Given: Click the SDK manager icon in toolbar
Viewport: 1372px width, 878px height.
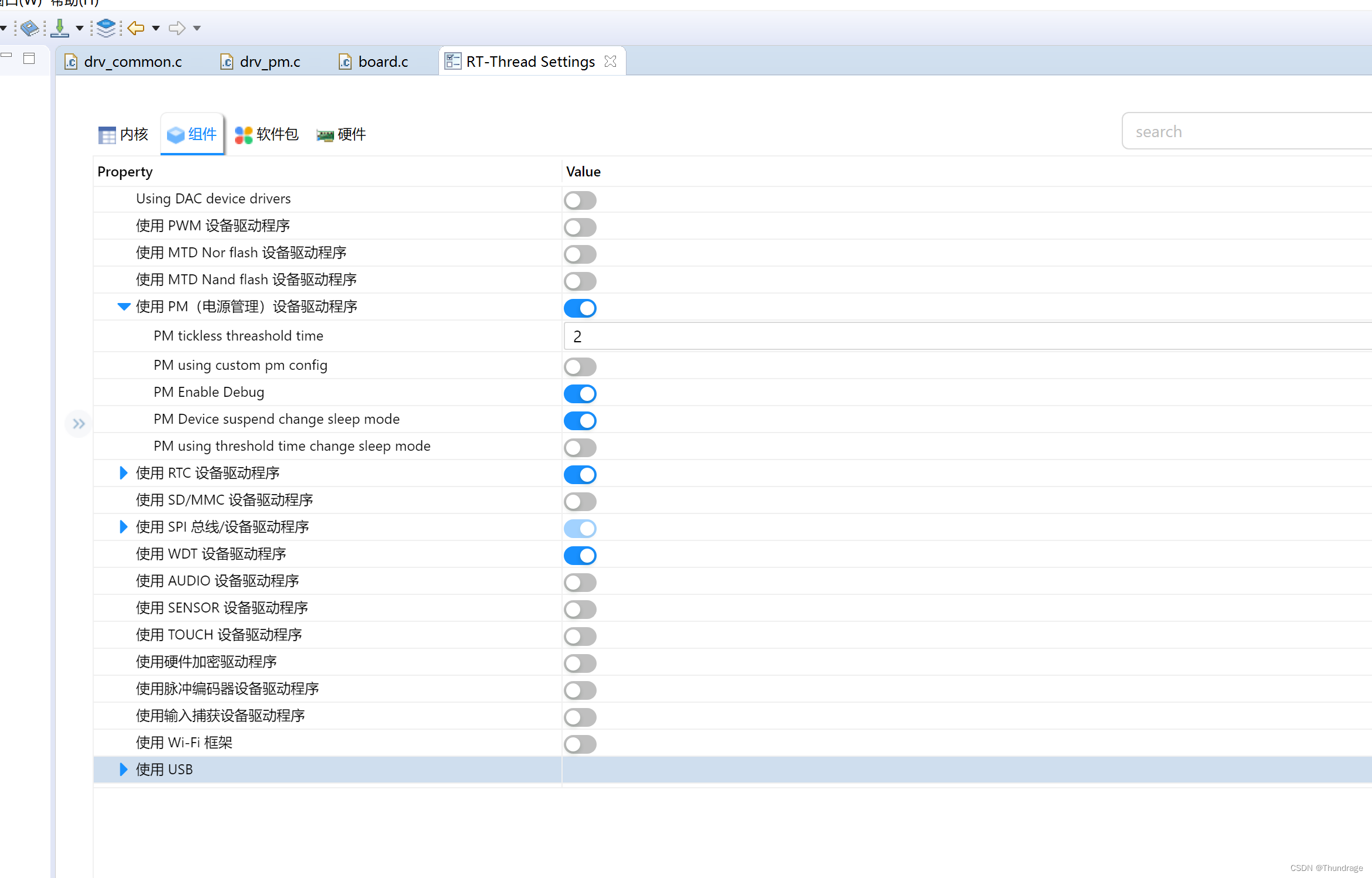Looking at the screenshot, I should click(x=30, y=28).
